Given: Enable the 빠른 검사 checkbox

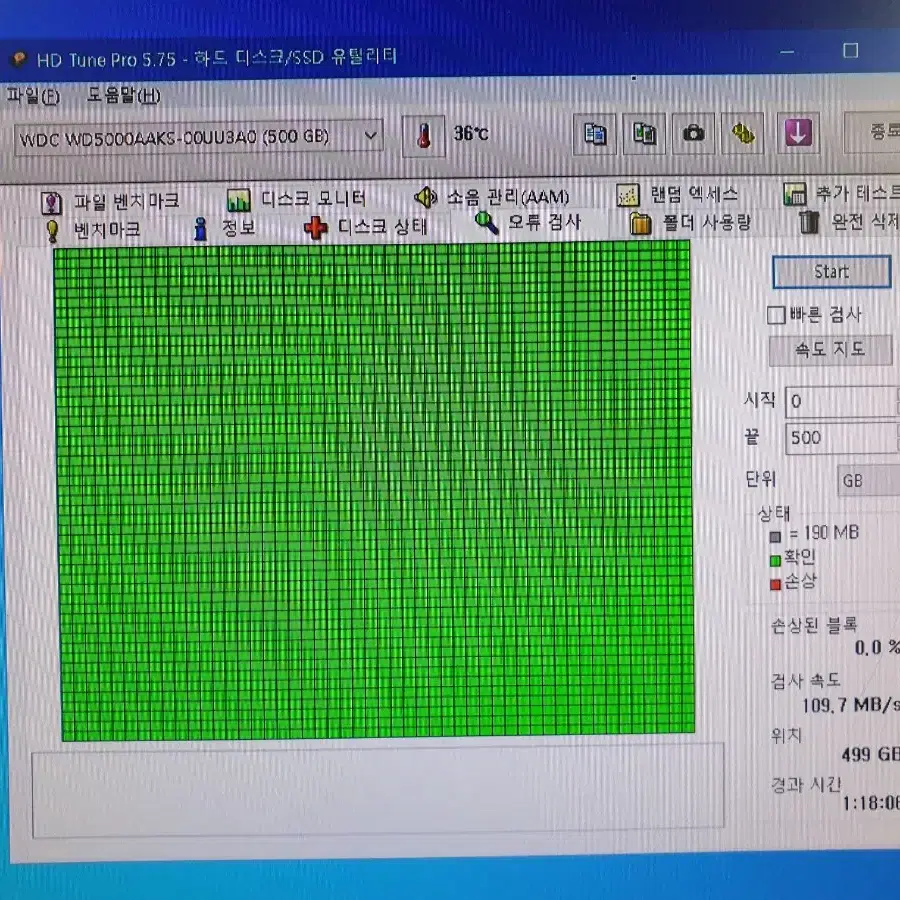Looking at the screenshot, I should (x=776, y=315).
